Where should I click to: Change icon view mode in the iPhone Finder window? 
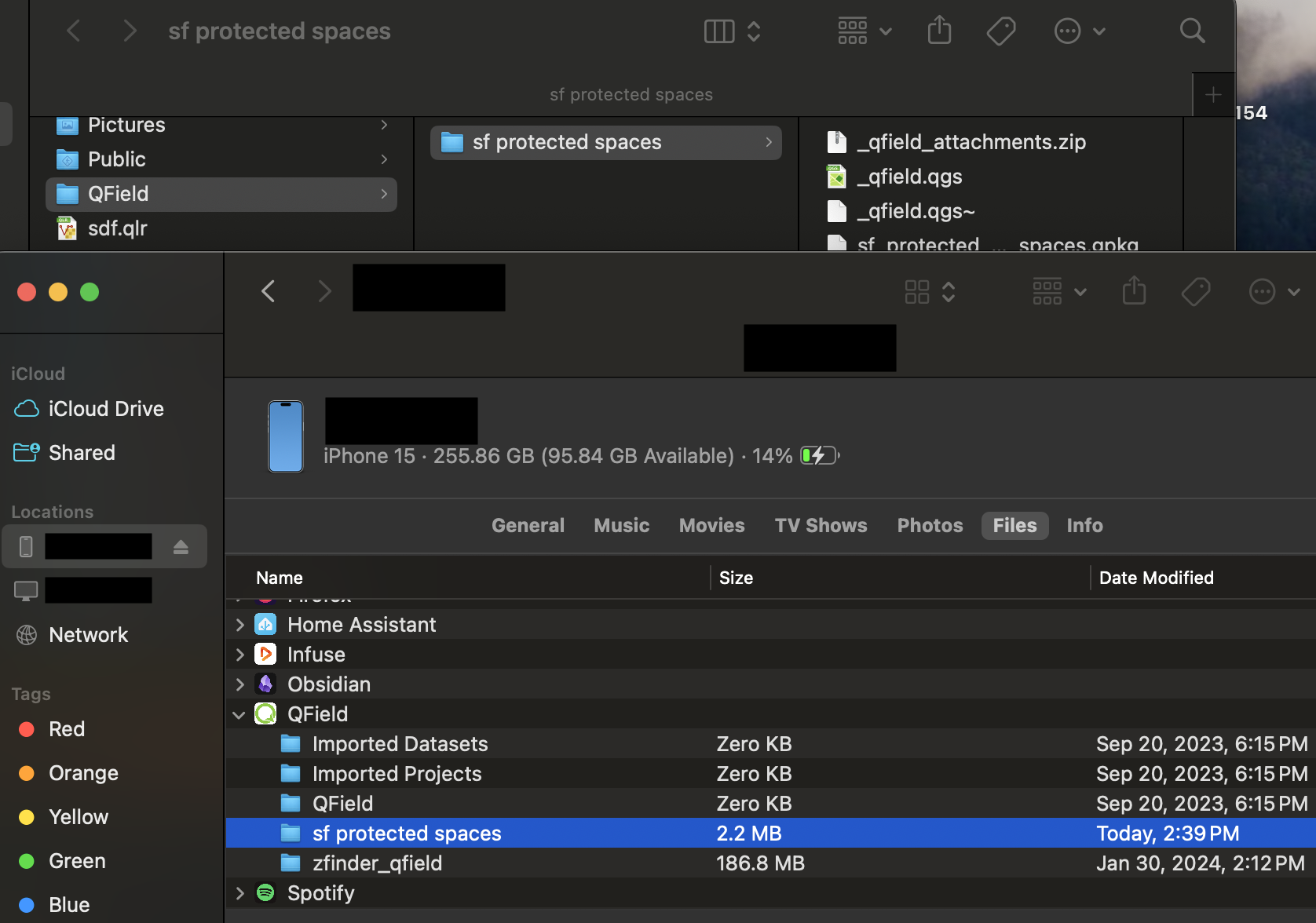[930, 292]
